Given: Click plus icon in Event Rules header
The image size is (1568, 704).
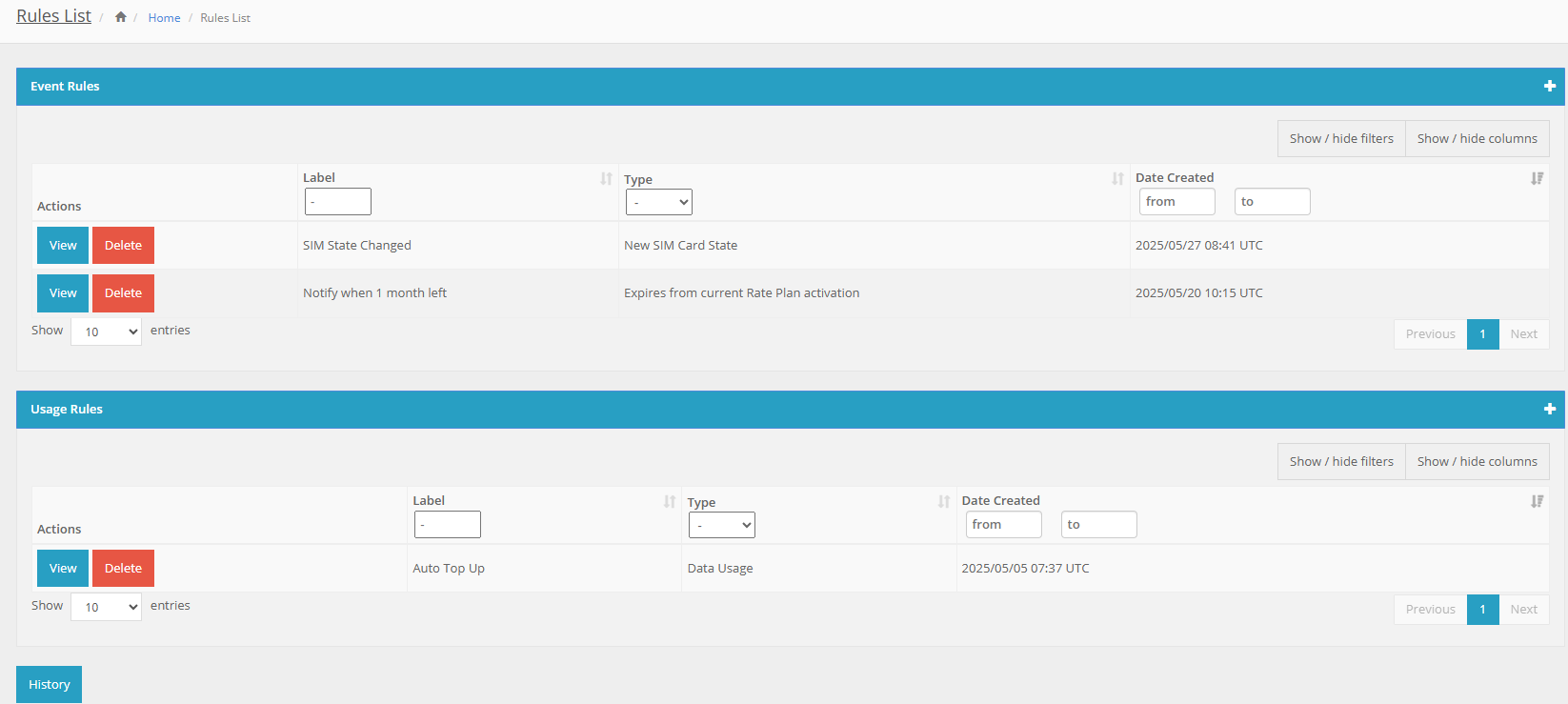Looking at the screenshot, I should (1549, 86).
